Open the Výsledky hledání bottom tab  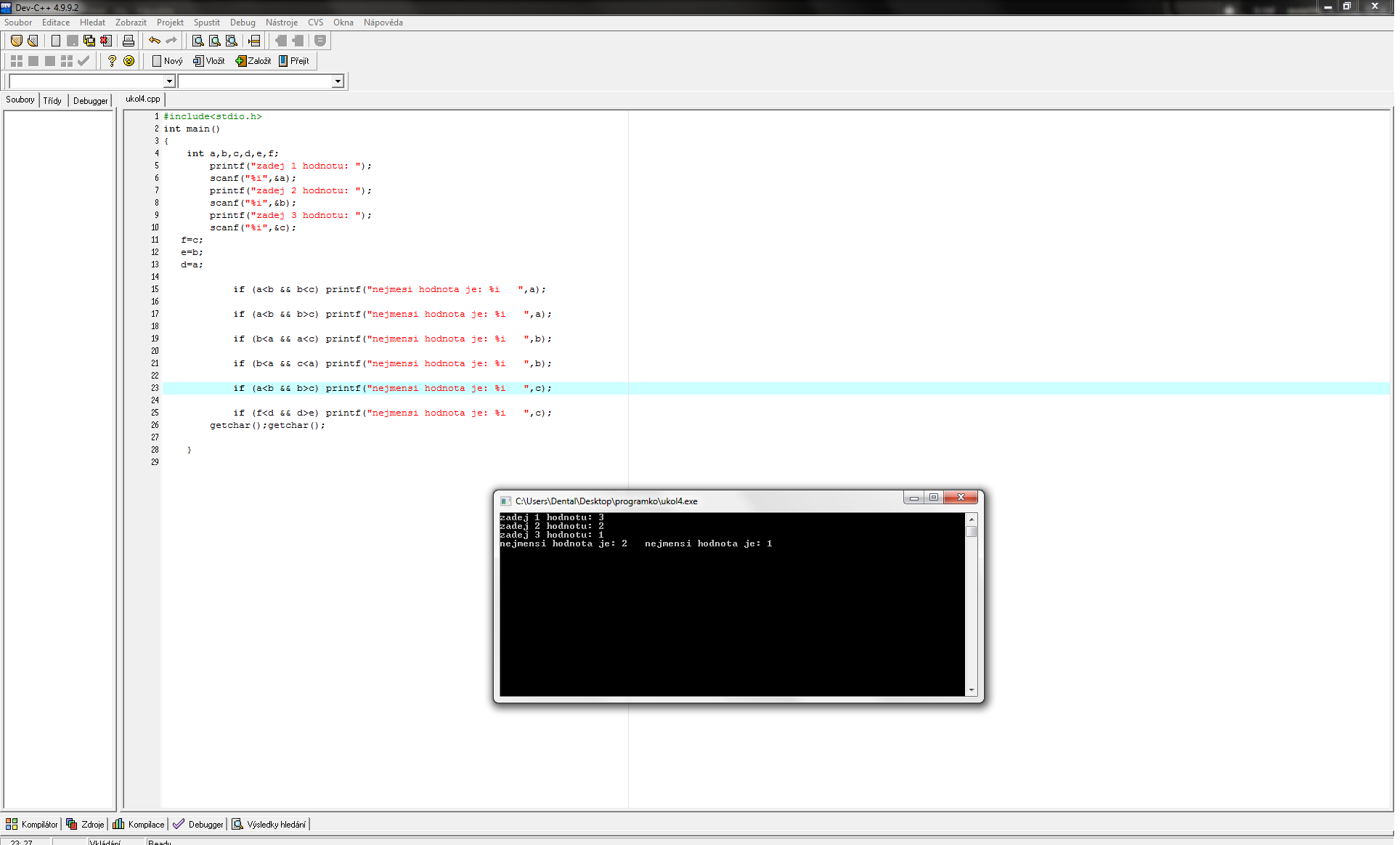tap(269, 824)
